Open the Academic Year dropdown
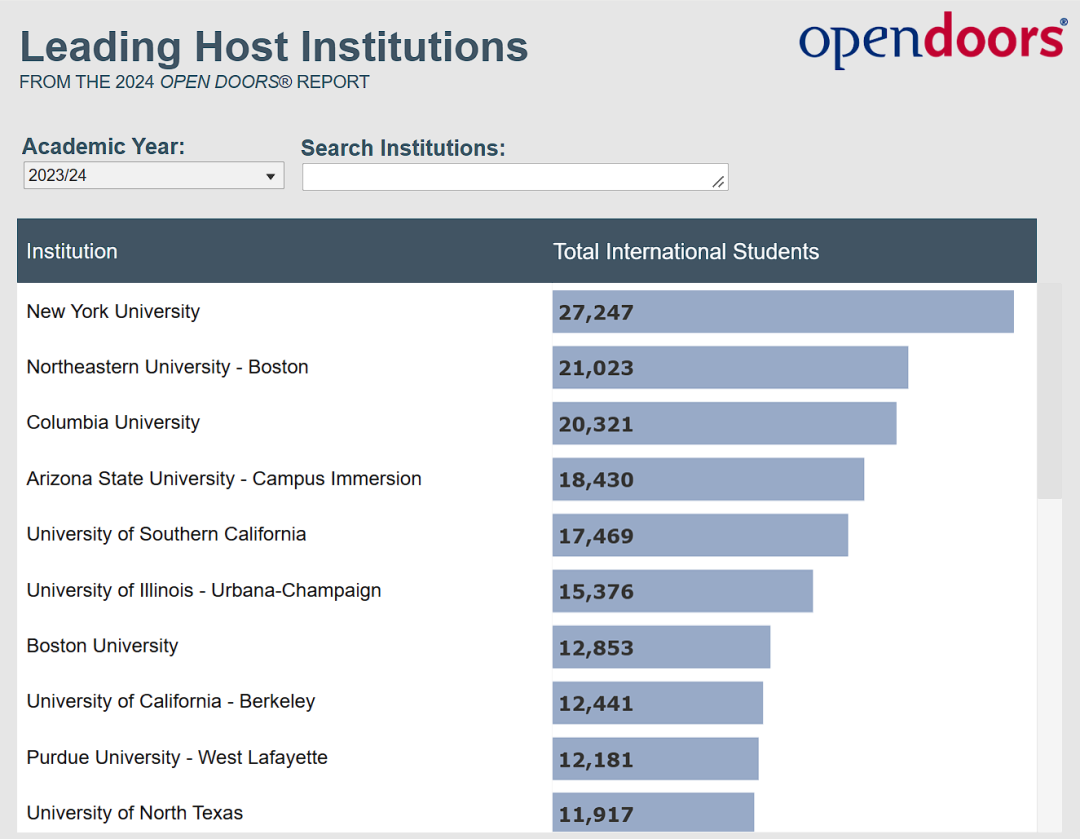 click(x=154, y=176)
